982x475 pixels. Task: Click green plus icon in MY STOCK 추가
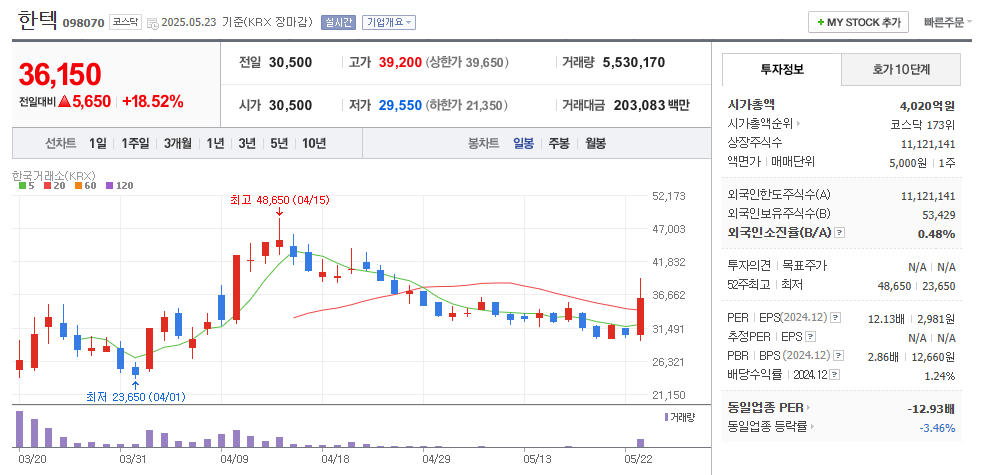(x=820, y=22)
